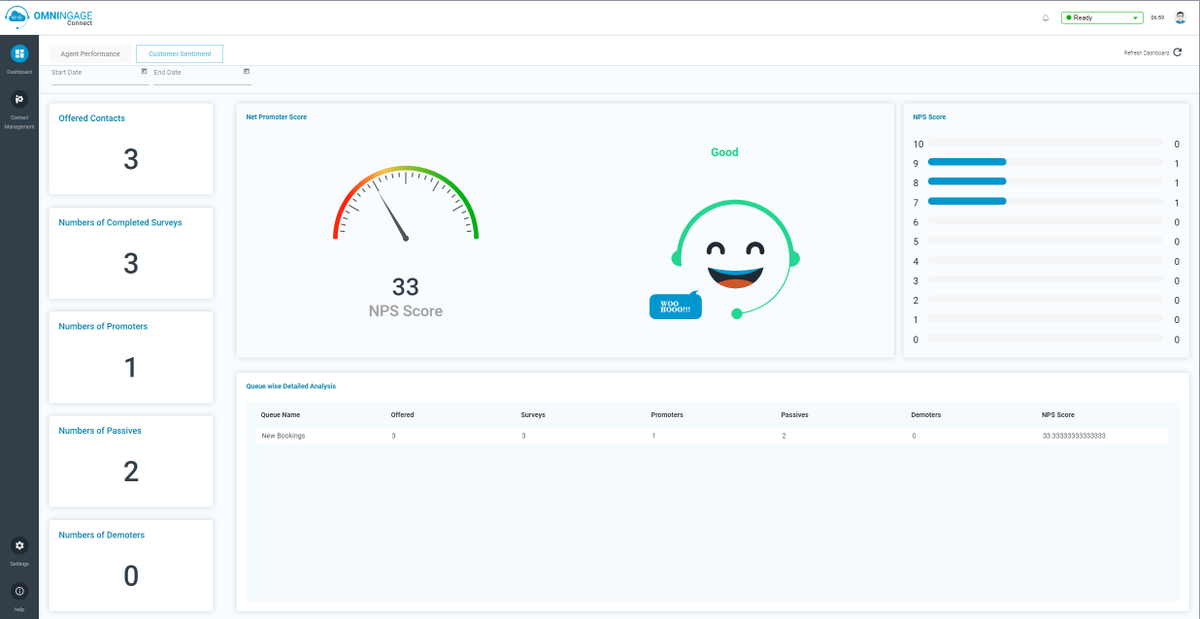
Task: Click the Demoters column header
Action: tap(926, 414)
